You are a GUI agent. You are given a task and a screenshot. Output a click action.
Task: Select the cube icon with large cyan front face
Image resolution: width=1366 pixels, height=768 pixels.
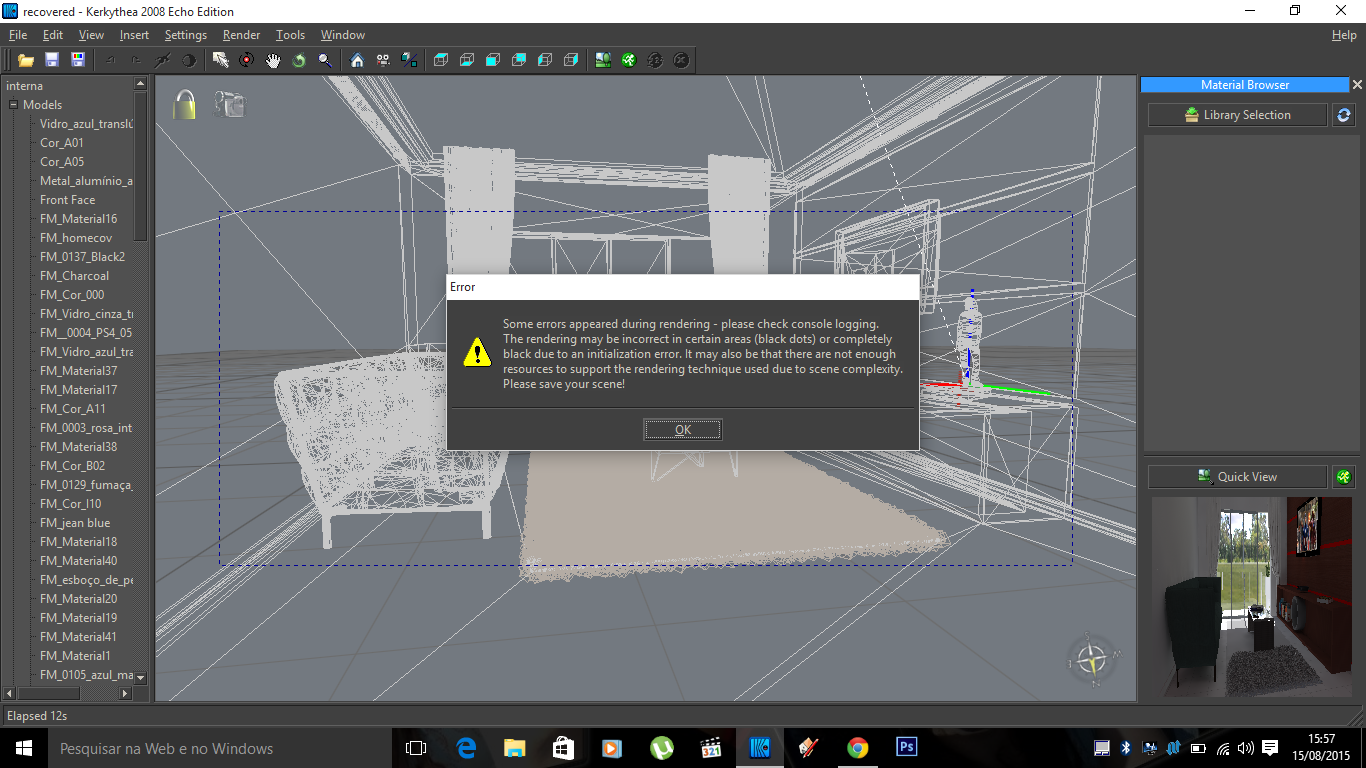(x=493, y=60)
